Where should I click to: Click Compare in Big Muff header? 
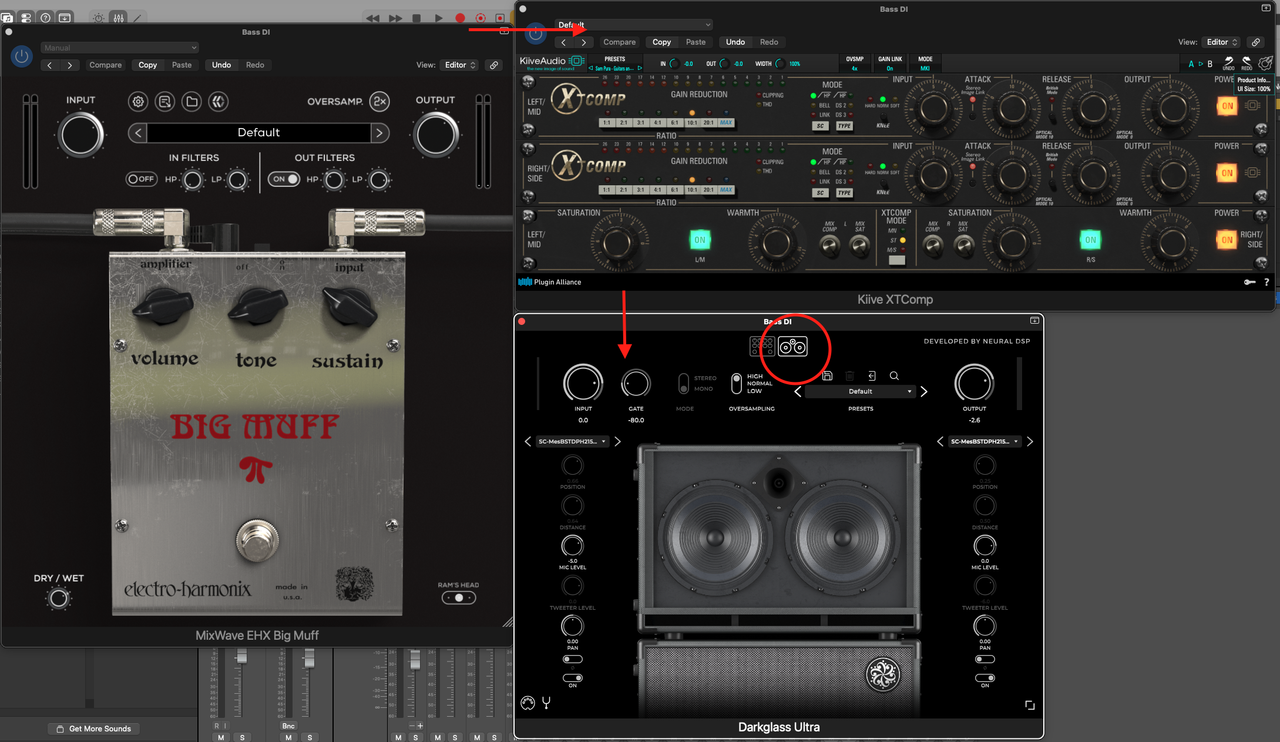[x=106, y=65]
